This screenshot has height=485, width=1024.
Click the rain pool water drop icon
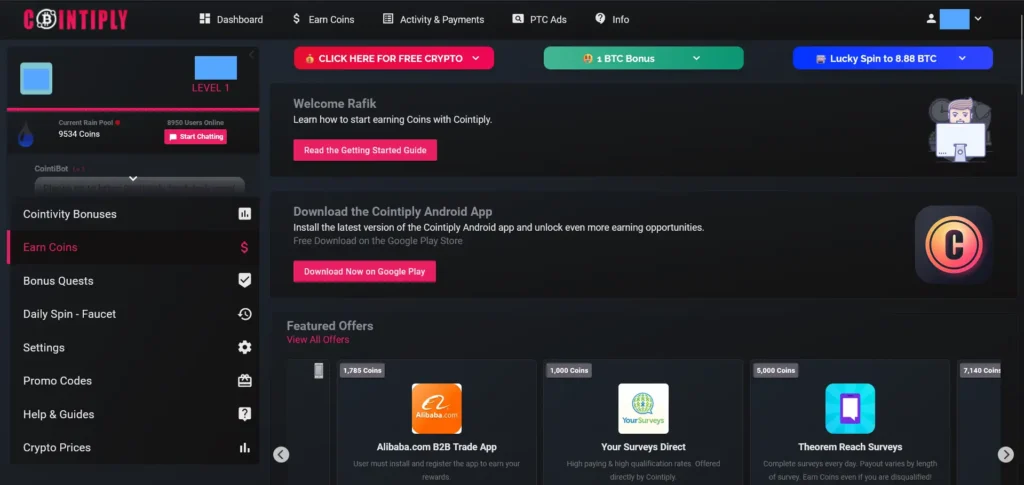[x=25, y=134]
